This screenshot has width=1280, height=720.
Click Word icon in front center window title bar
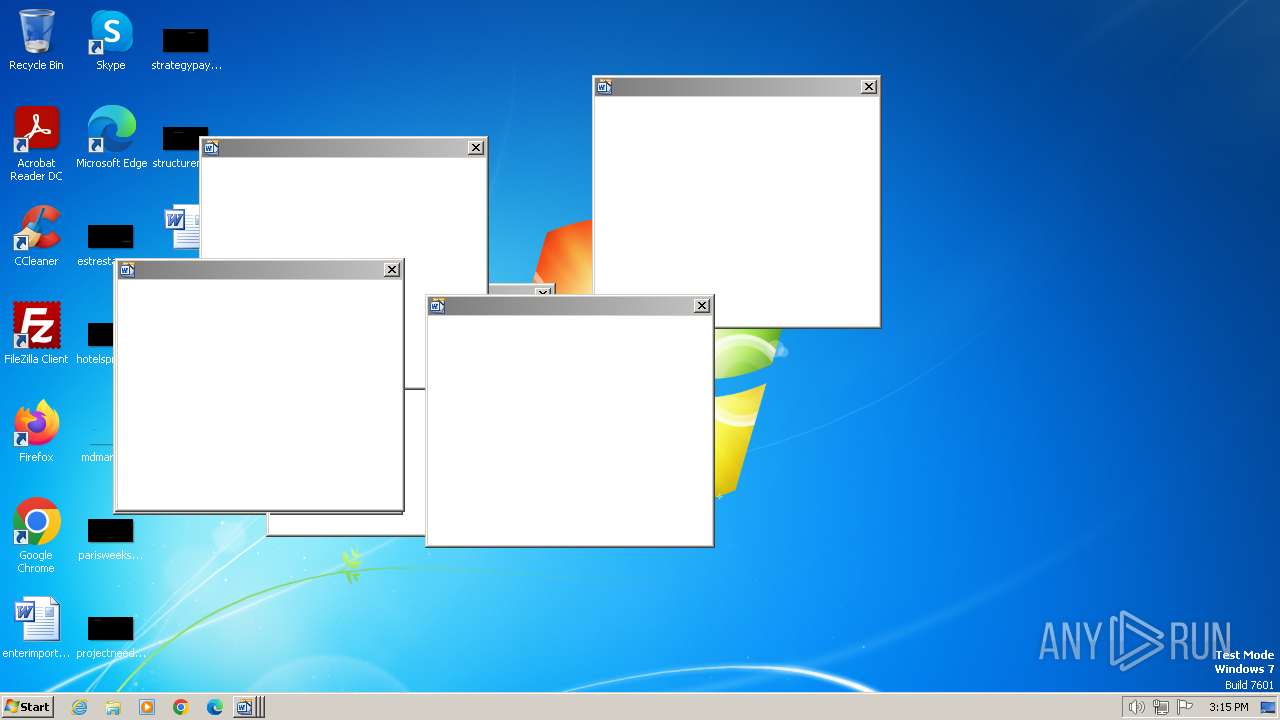tap(437, 306)
